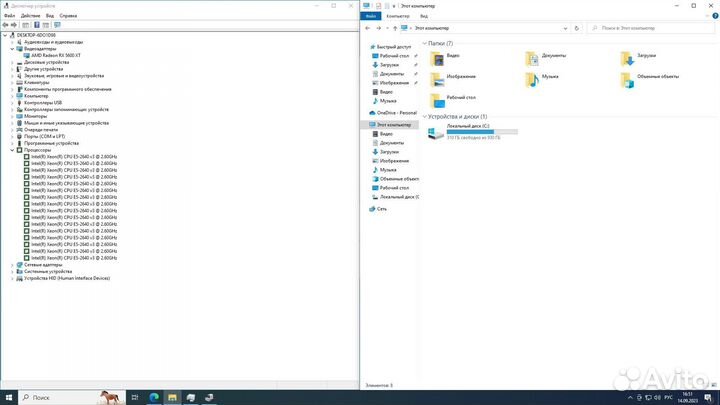Open the Документы folder in the Папки section
Image resolution: width=720 pixels, height=405 pixels.
(x=546, y=58)
